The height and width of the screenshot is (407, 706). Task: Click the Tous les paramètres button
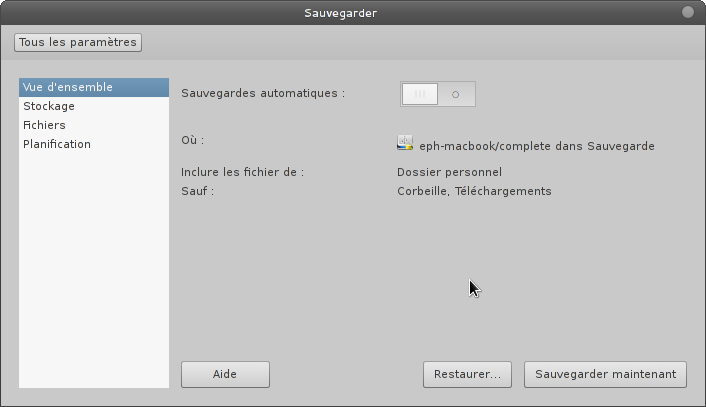(77, 42)
